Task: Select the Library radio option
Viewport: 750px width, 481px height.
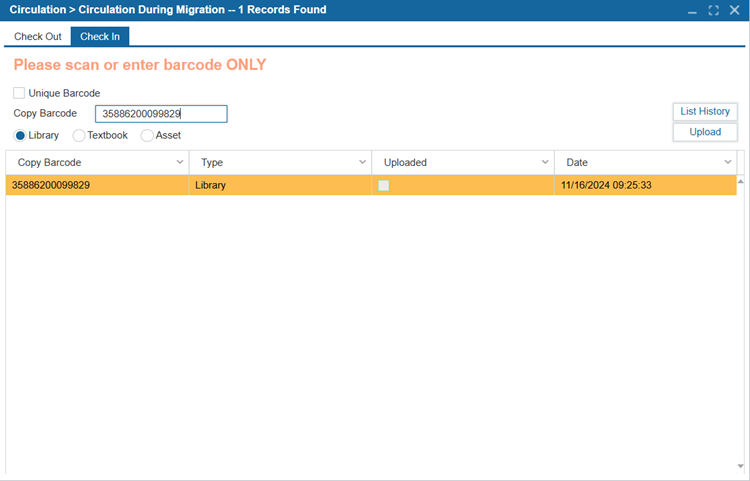Action: coord(20,135)
